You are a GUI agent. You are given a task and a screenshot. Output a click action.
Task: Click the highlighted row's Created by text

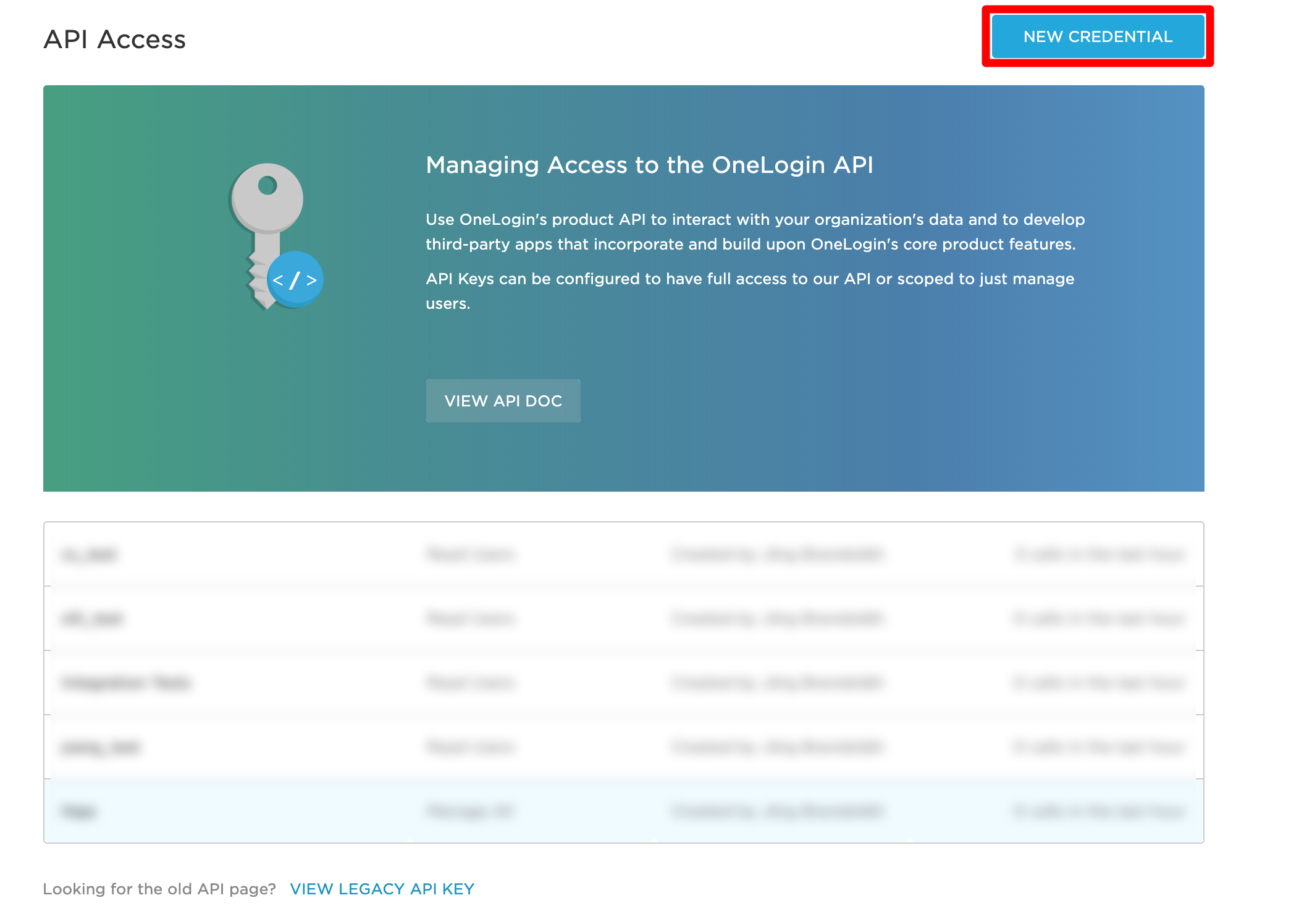click(777, 811)
